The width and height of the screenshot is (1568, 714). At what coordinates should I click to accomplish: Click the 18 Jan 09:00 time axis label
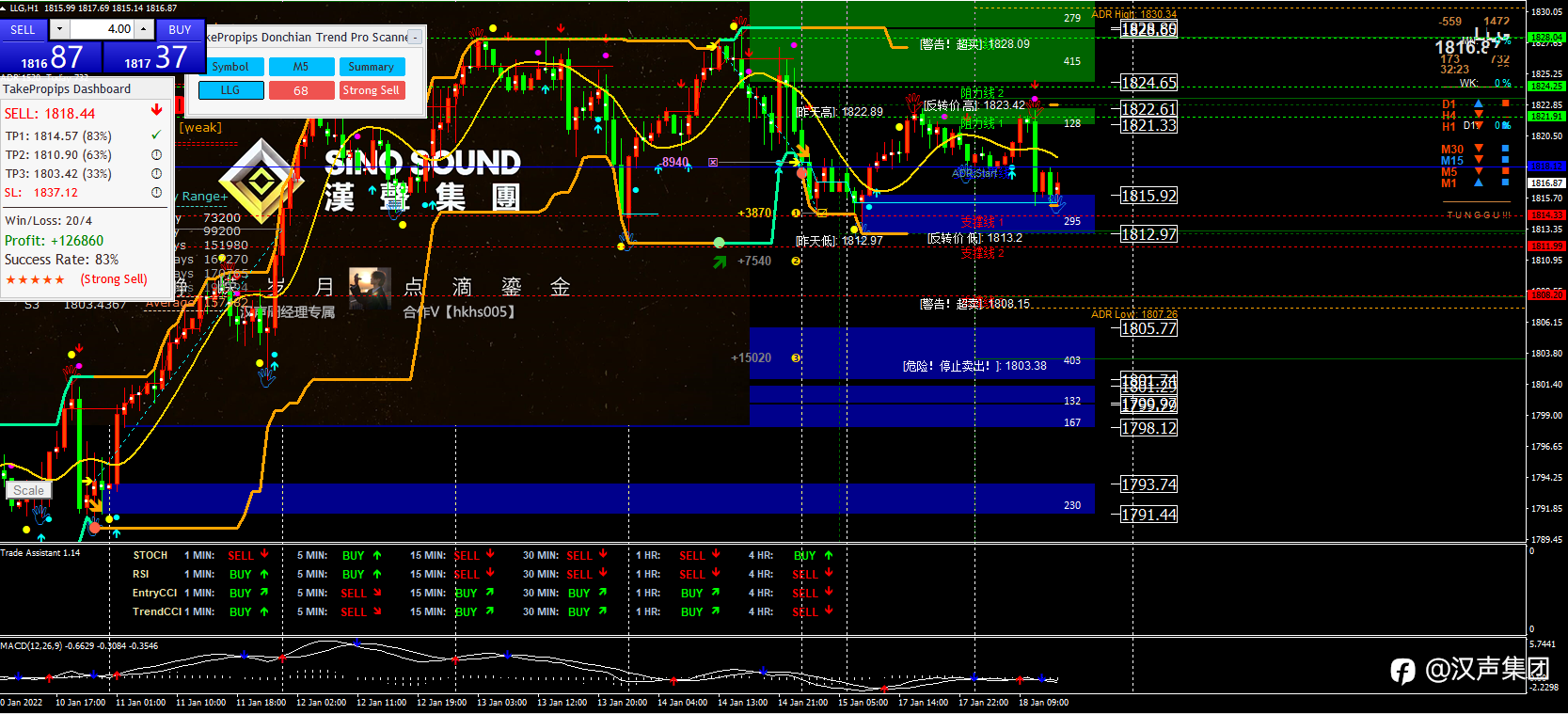click(x=1043, y=703)
